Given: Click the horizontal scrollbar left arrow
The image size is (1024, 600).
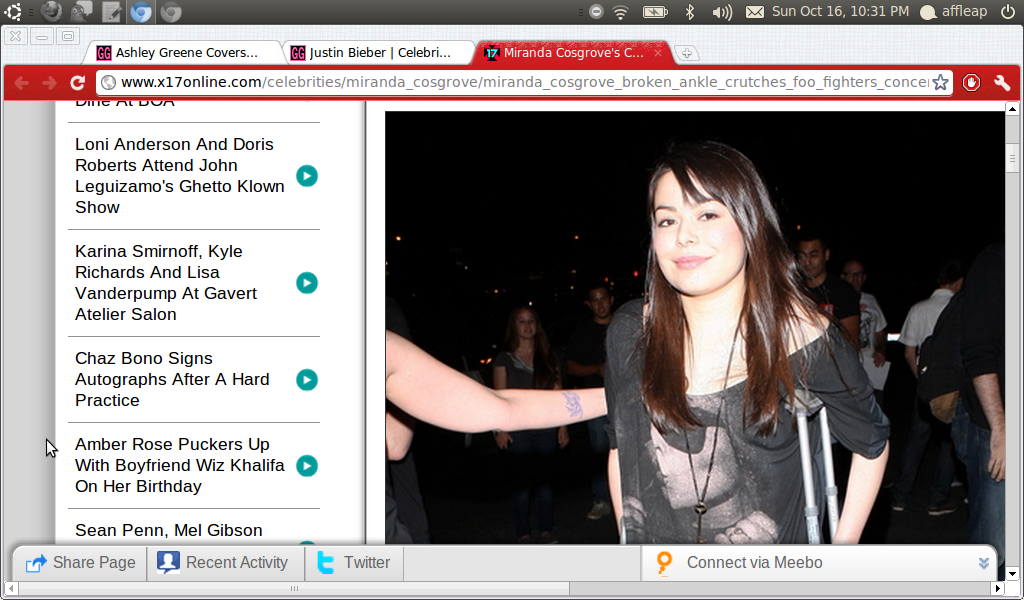Looking at the screenshot, I should tap(11, 588).
